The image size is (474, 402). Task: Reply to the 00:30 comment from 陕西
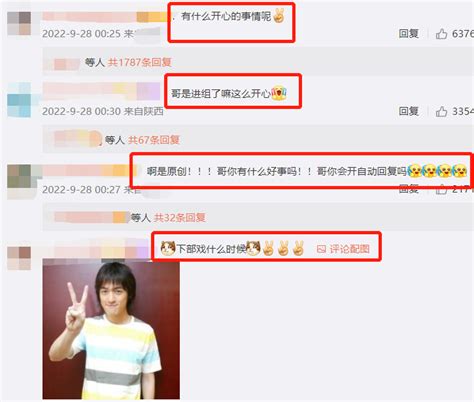[409, 111]
